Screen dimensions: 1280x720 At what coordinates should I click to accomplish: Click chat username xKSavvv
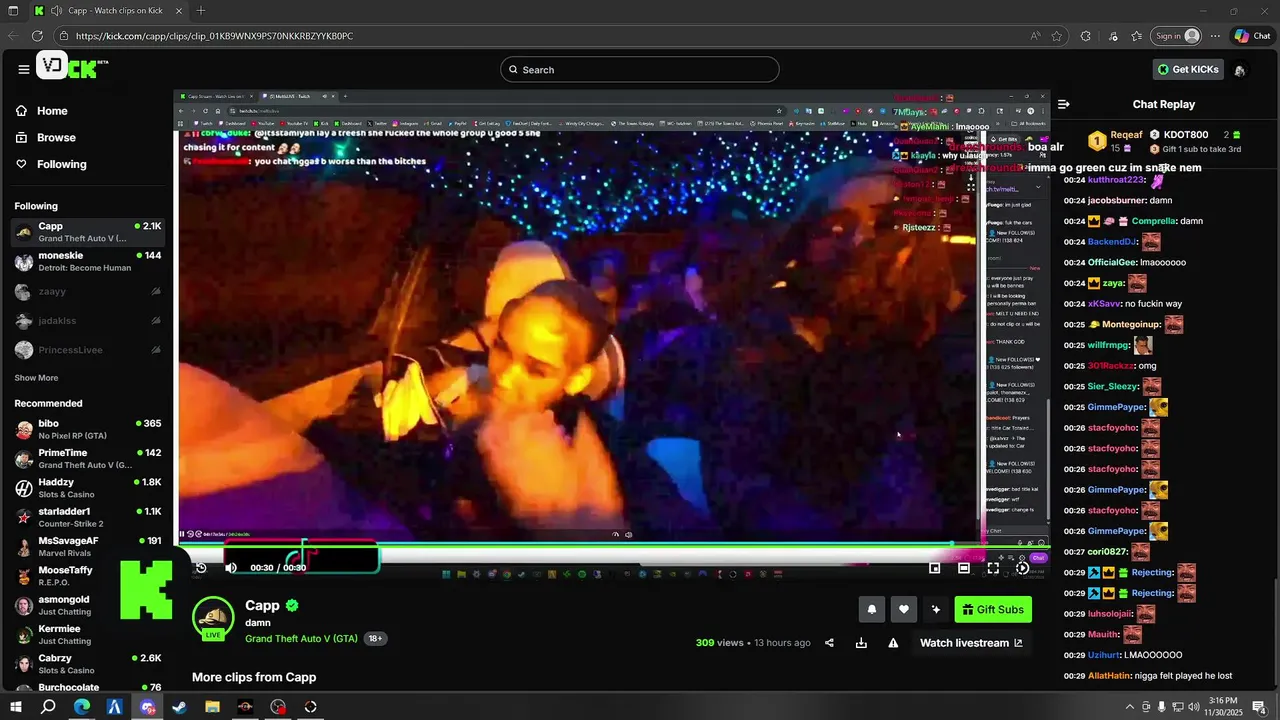click(x=1104, y=303)
